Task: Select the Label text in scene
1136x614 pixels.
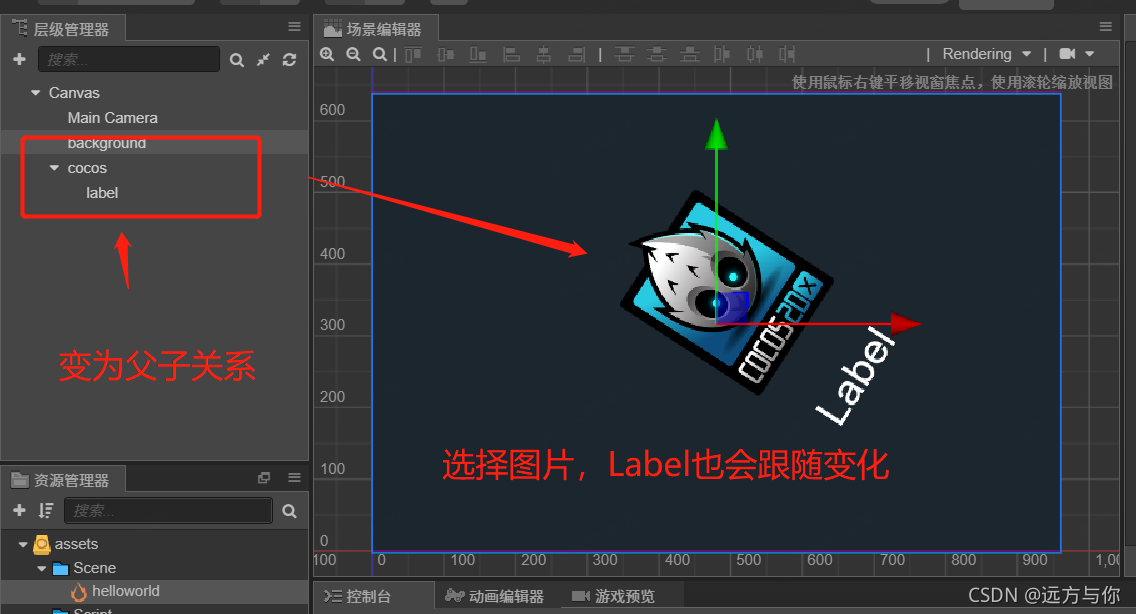Action: pyautogui.click(x=857, y=376)
